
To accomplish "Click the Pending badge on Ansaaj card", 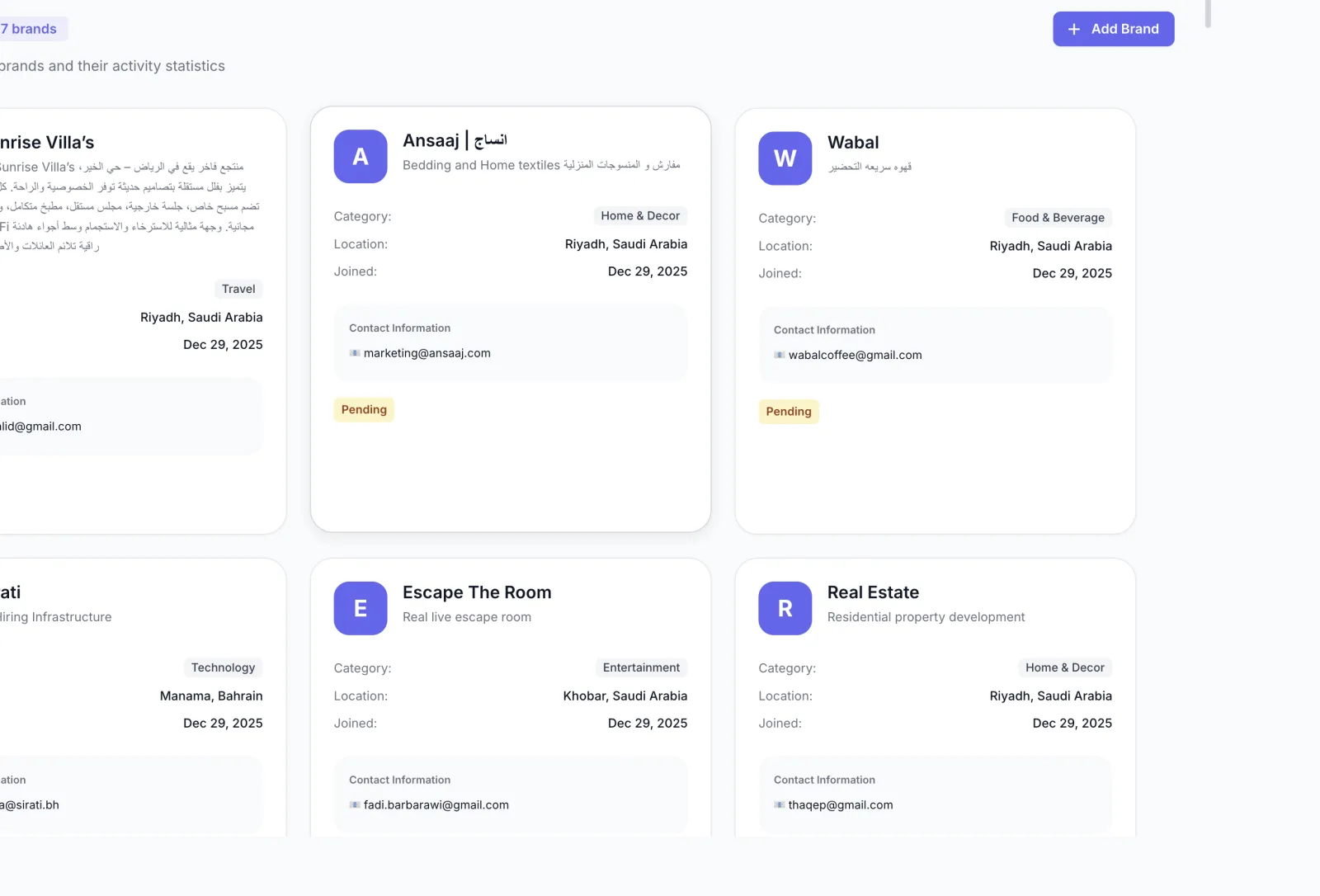I will pyautogui.click(x=364, y=409).
